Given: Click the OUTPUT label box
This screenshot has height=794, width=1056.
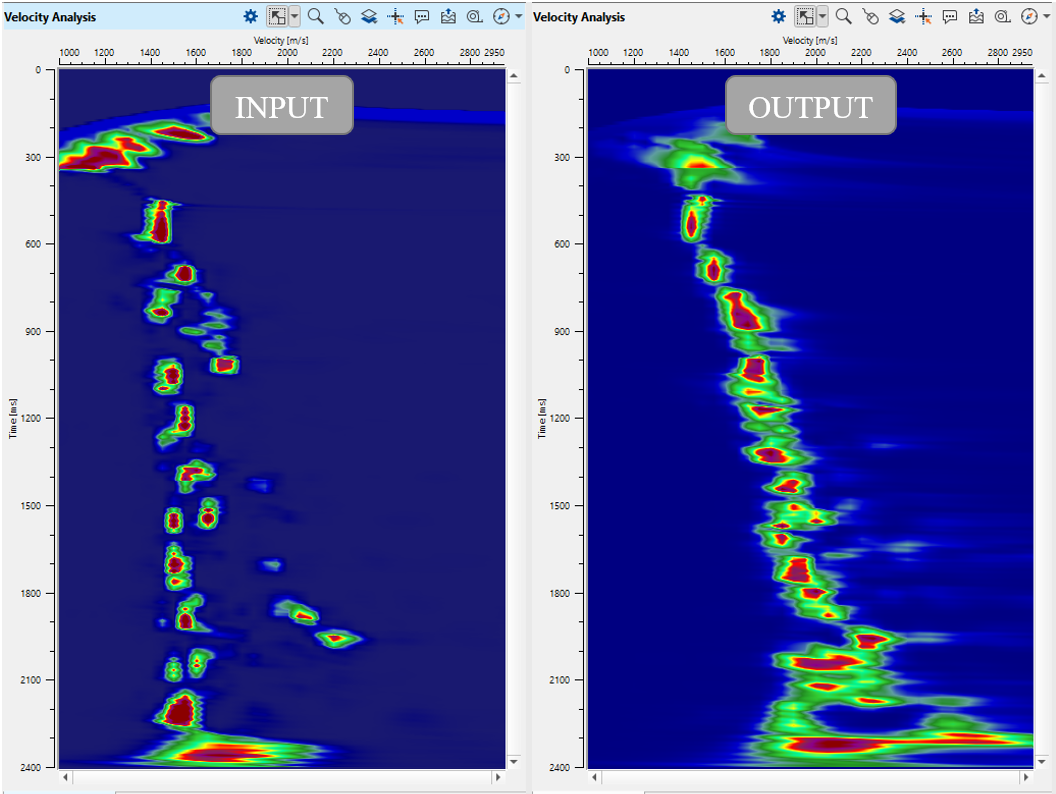Looking at the screenshot, I should pyautogui.click(x=810, y=105).
